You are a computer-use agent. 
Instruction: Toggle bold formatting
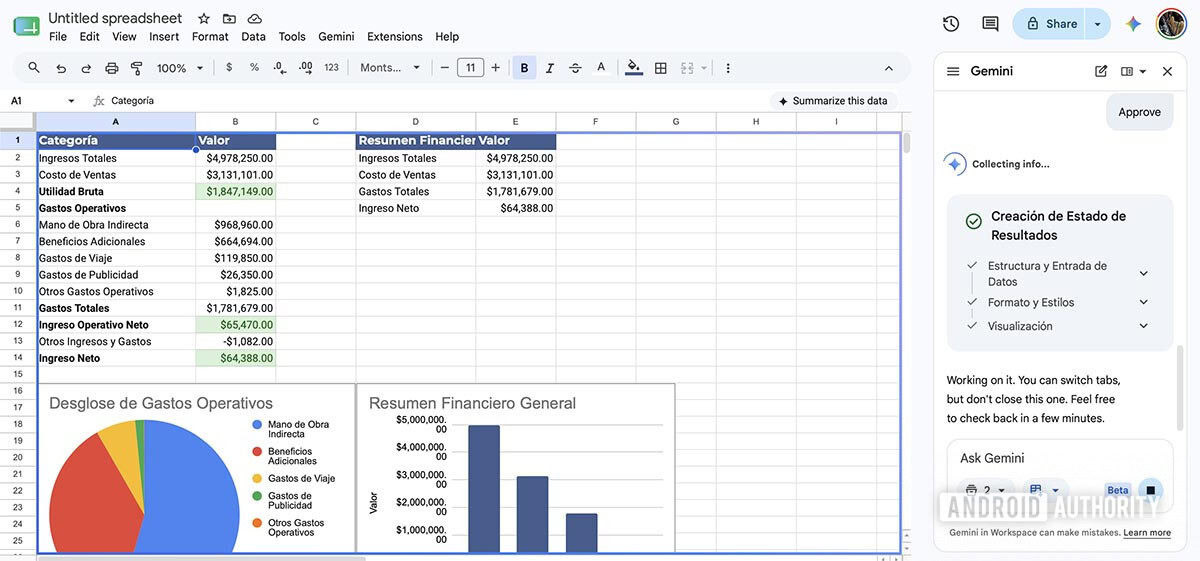[x=524, y=68]
